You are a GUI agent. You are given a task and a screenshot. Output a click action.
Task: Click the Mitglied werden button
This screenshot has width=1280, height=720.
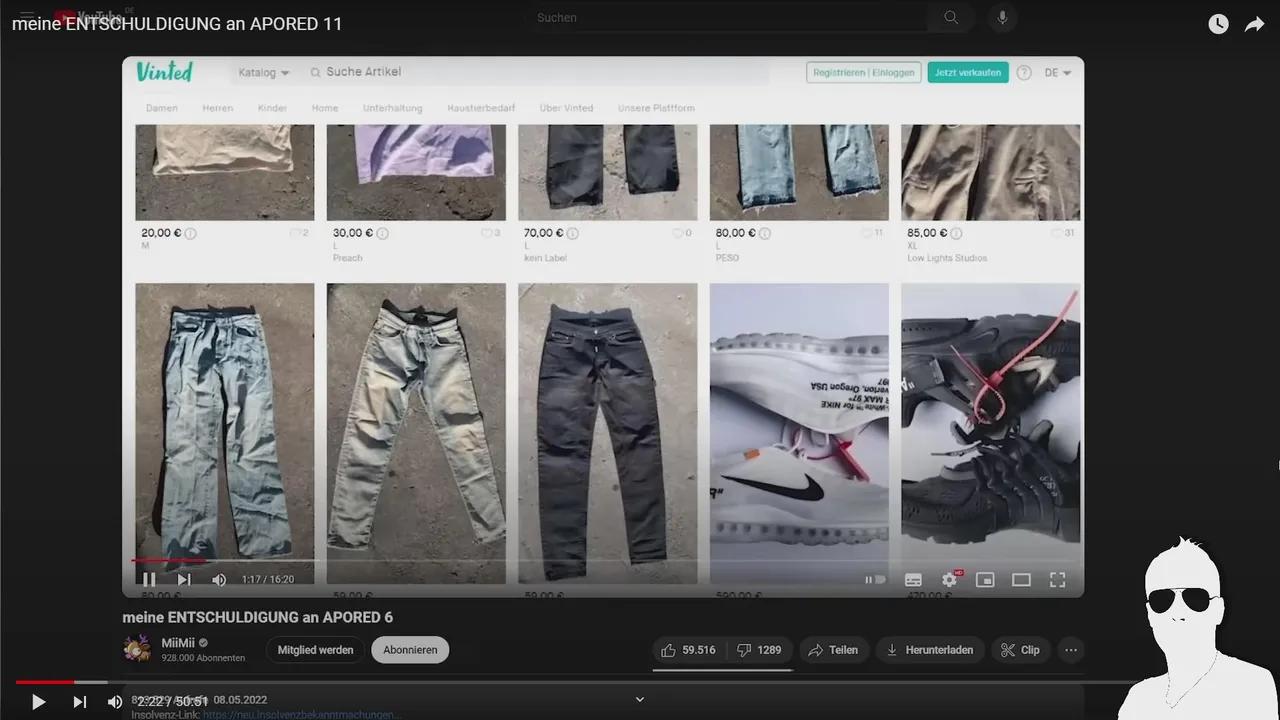pos(315,650)
